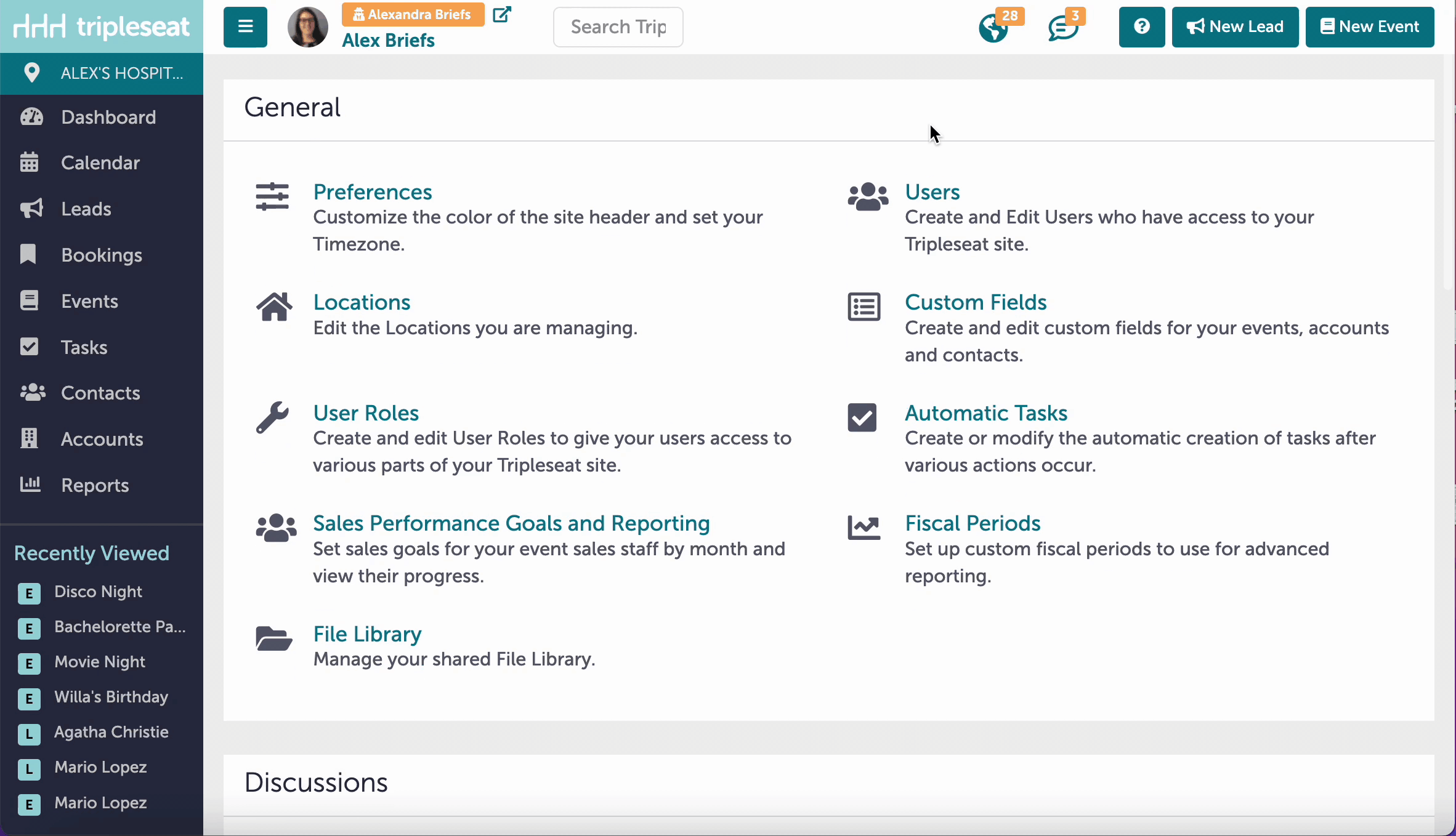Viewport: 1456px width, 836px height.
Task: Click the Search Tripleseat field
Action: (x=618, y=27)
